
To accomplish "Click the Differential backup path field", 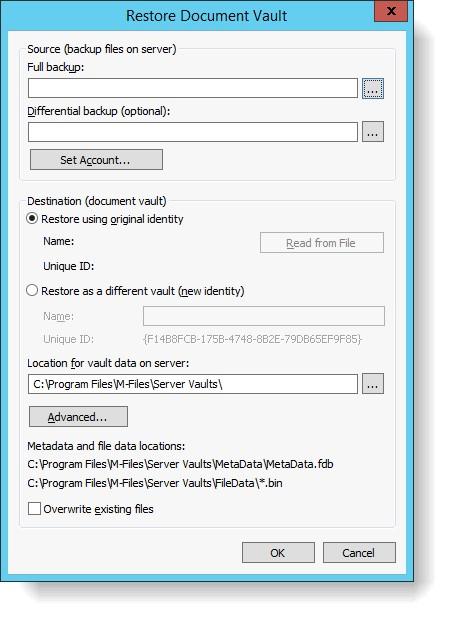I will pos(193,132).
